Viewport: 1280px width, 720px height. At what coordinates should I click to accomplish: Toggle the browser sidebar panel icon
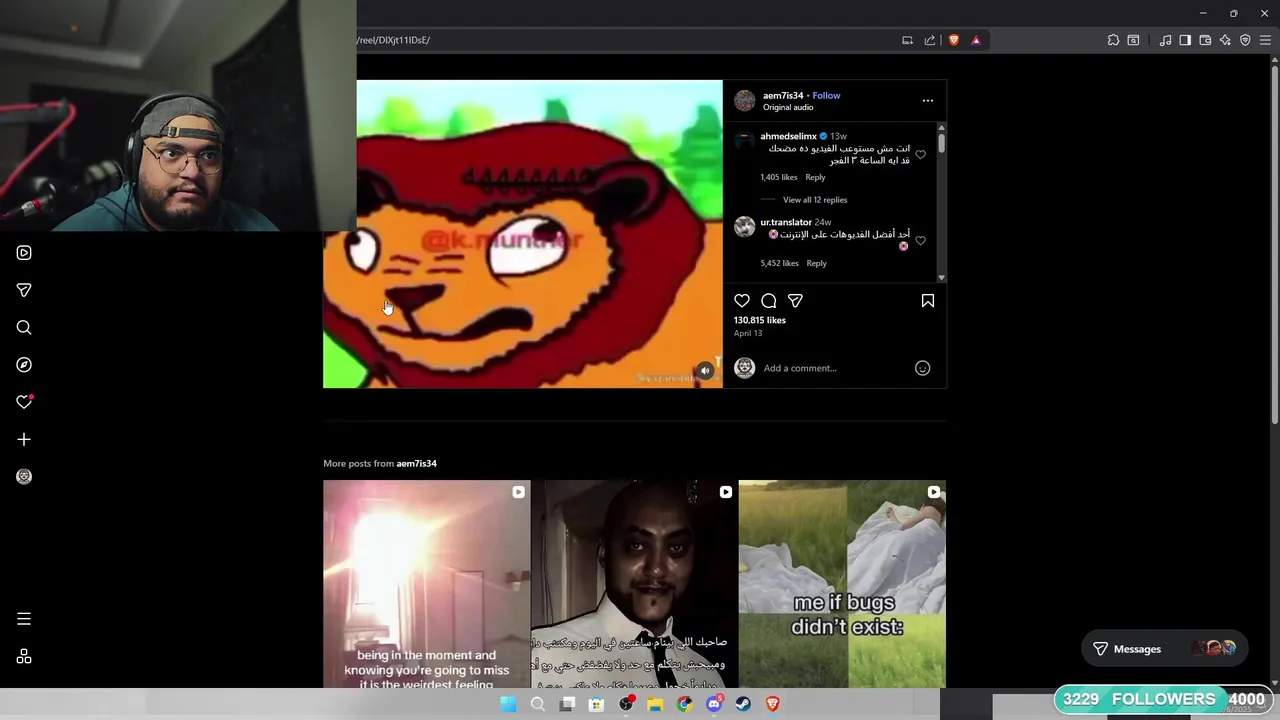pos(1185,40)
